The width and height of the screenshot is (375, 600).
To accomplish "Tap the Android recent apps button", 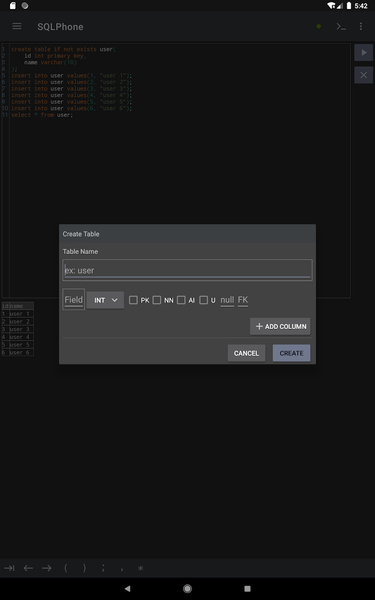I will 248,589.
